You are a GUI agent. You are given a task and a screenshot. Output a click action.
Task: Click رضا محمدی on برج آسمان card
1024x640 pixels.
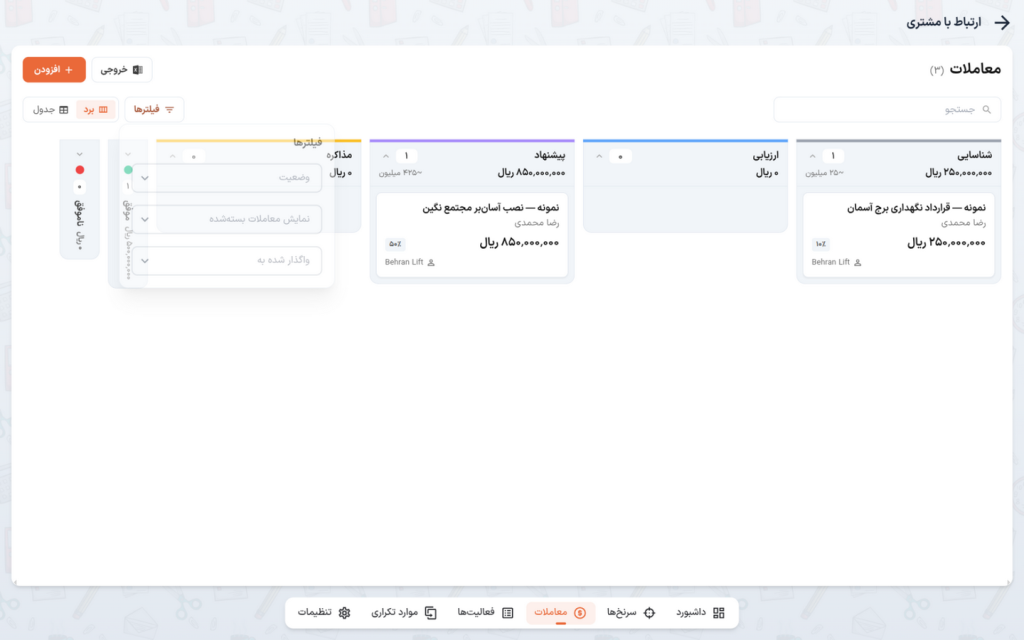tap(963, 223)
